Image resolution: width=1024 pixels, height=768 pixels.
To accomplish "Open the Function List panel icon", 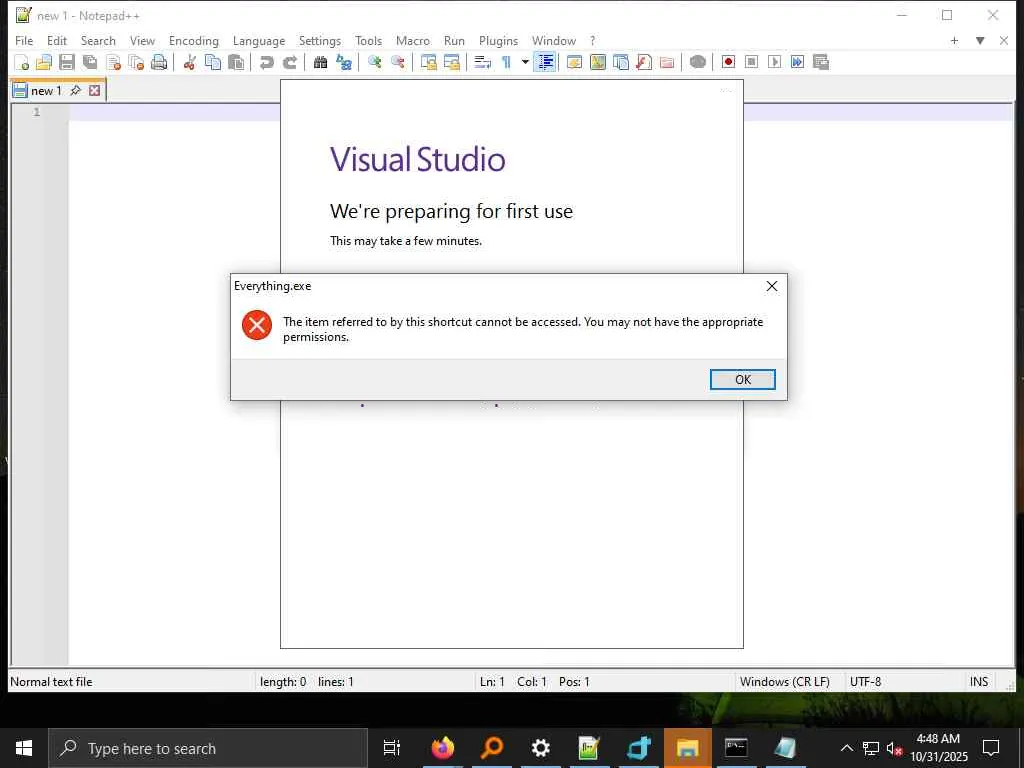I will click(644, 62).
